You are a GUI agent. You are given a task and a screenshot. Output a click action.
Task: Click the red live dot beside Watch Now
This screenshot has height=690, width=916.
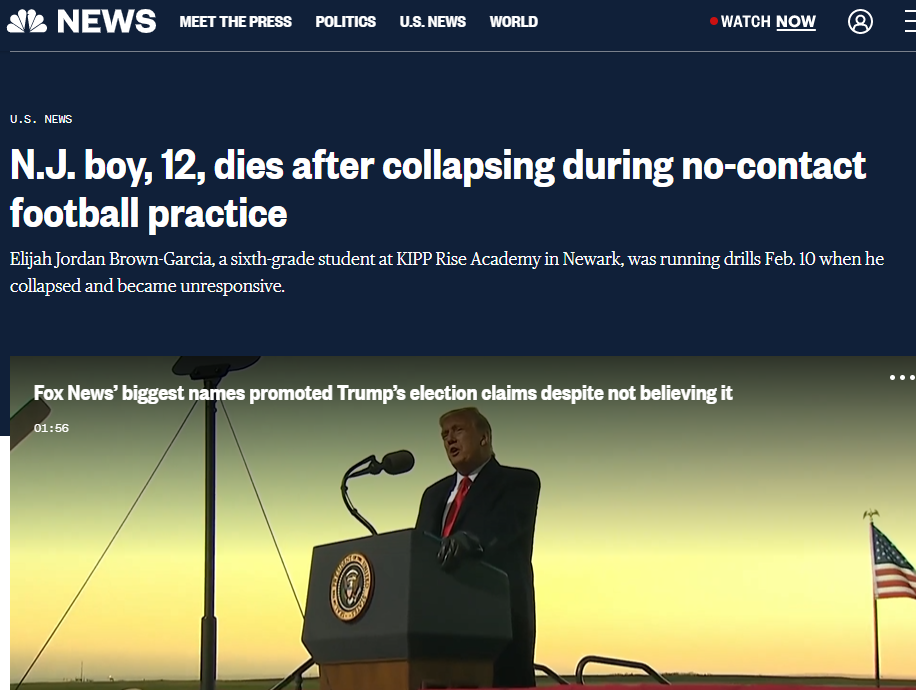pos(713,21)
